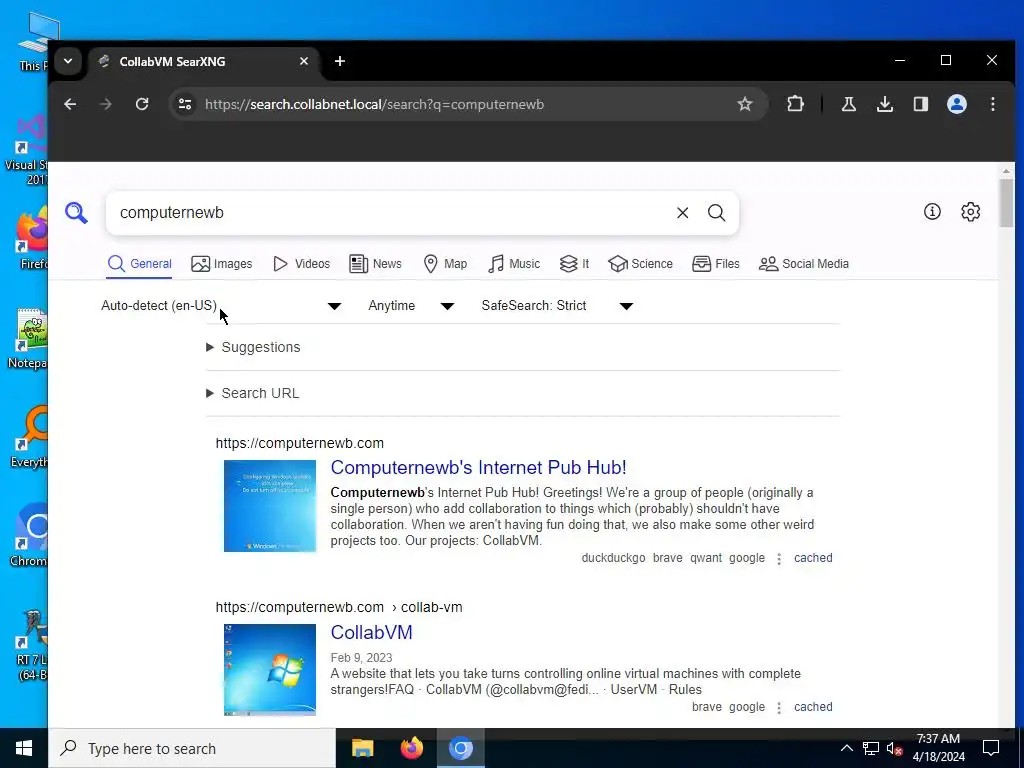Click the duckduckgo engine label
The width and height of the screenshot is (1024, 768).
(x=613, y=558)
